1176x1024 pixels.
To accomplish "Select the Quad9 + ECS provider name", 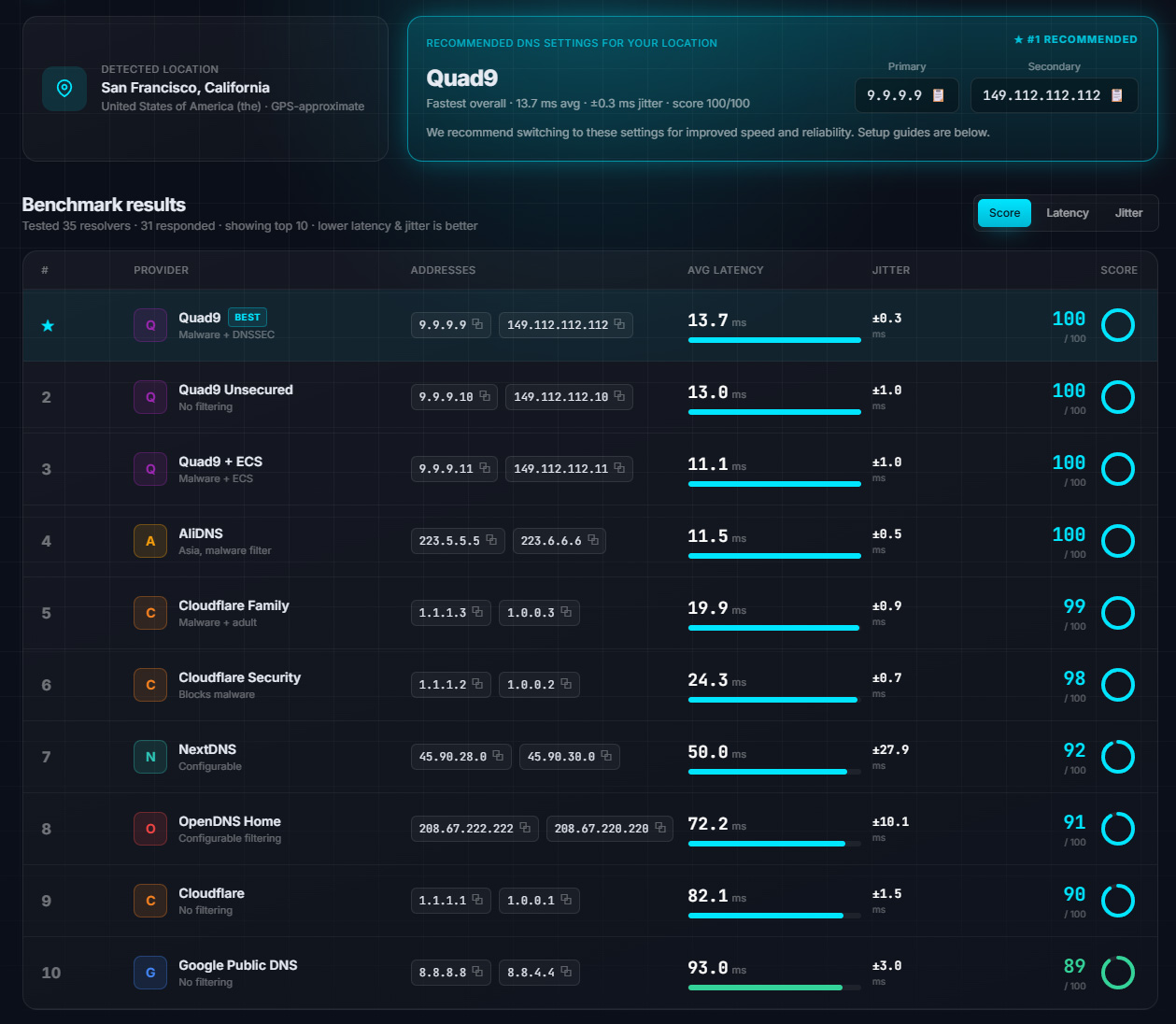I will pos(220,462).
